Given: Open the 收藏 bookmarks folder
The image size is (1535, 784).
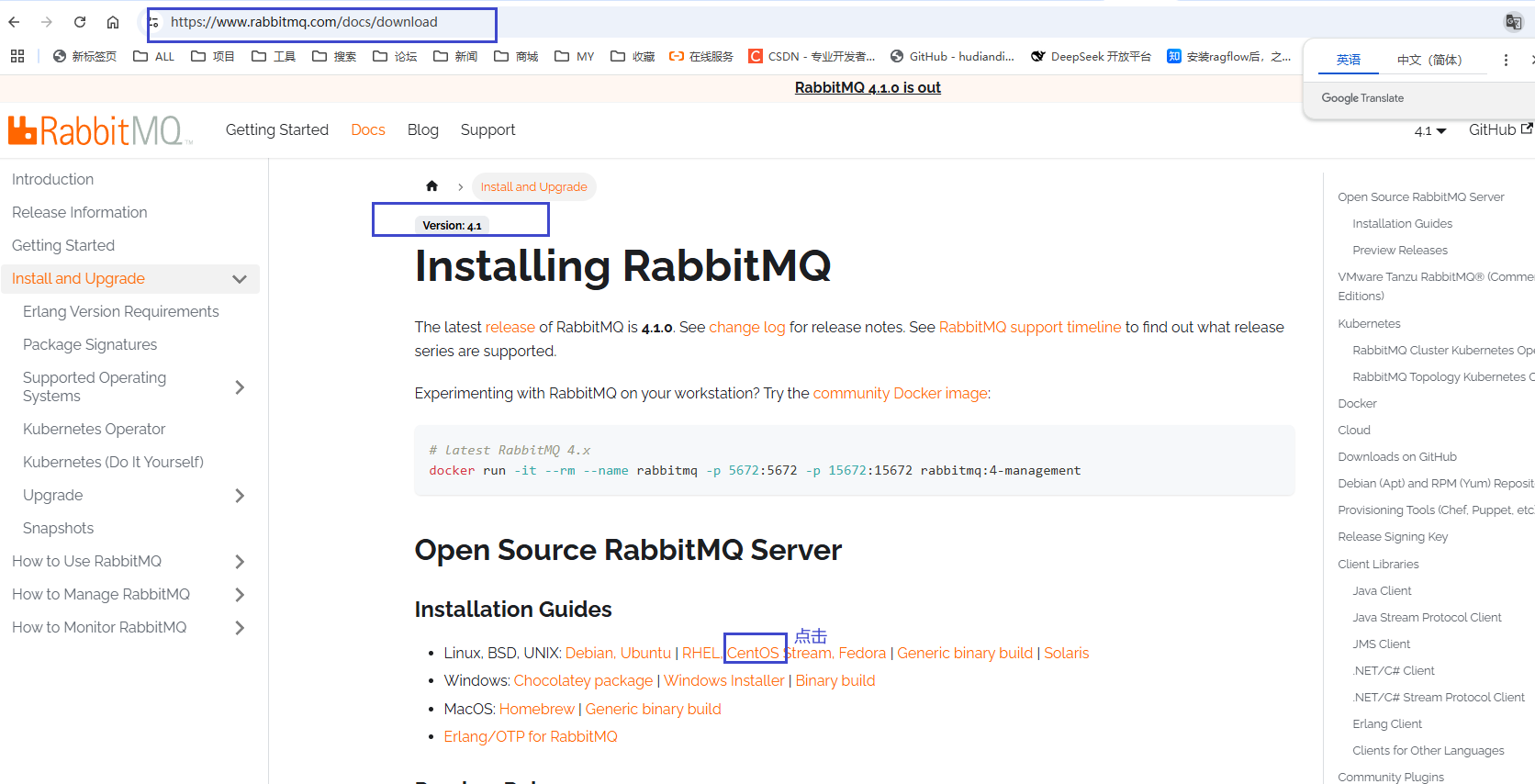Looking at the screenshot, I should coord(633,56).
